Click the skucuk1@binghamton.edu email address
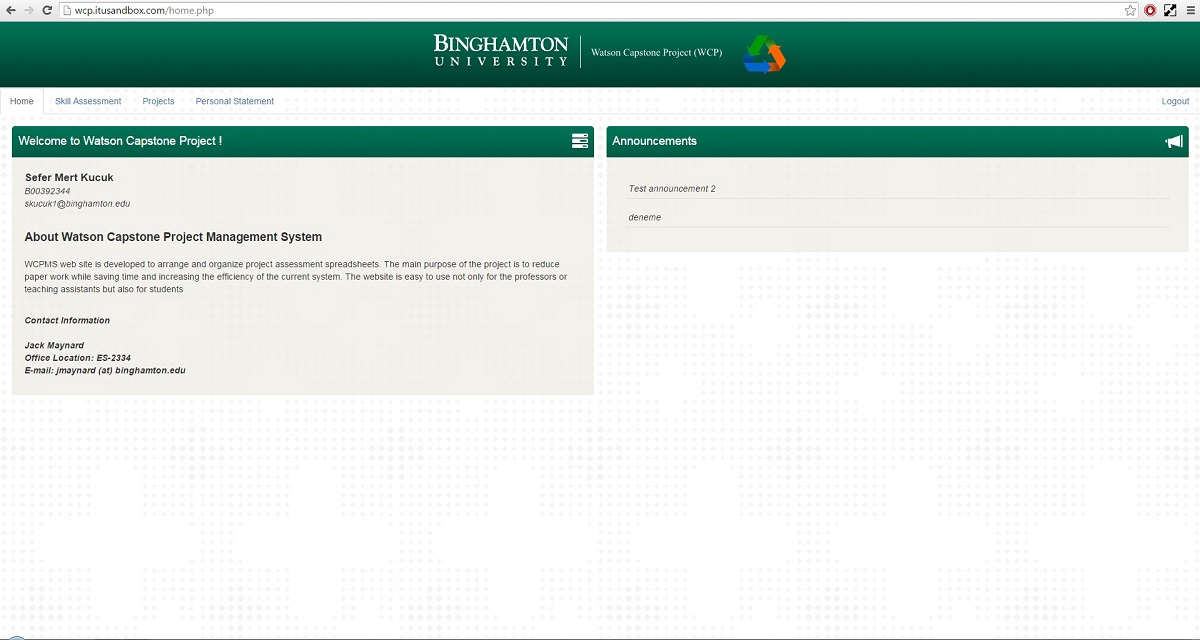Viewport: 1200px width, 640px height. (77, 204)
